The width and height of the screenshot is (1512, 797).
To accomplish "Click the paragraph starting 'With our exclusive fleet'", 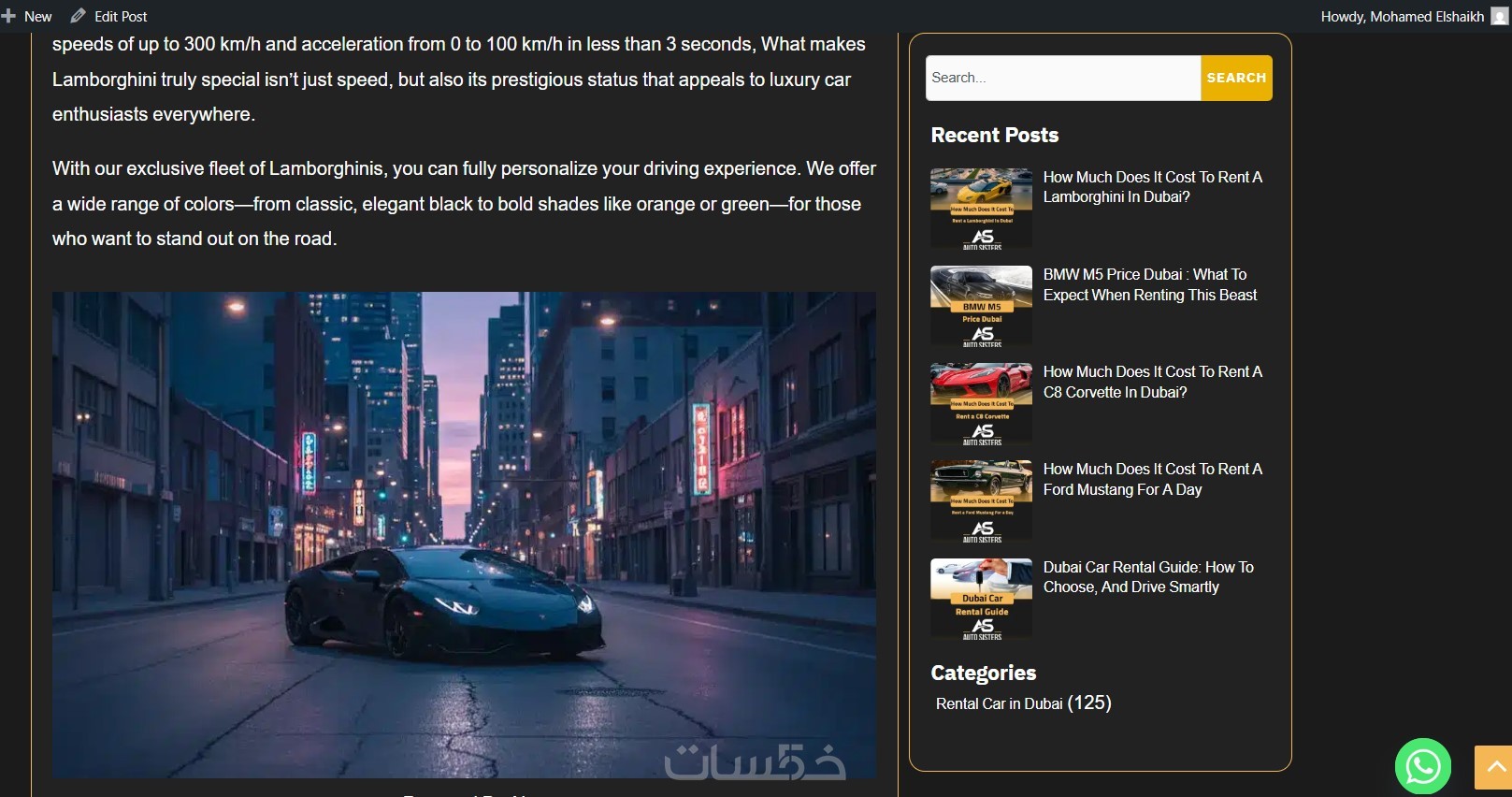I will [x=464, y=203].
